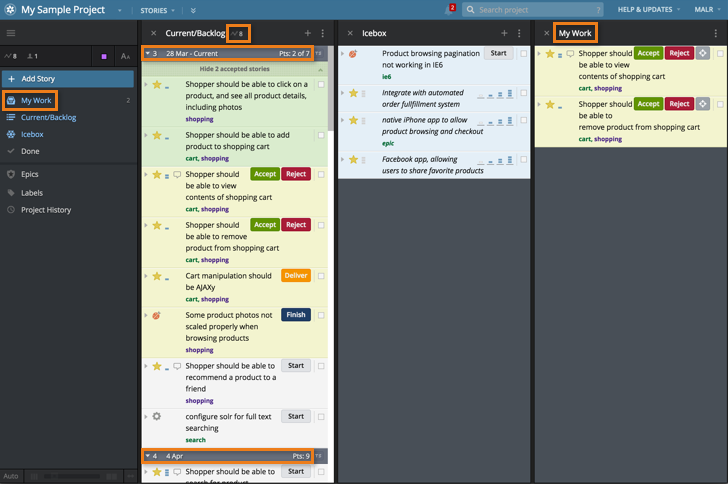
Task: Finish the product photos not scaled story
Action: click(296, 315)
